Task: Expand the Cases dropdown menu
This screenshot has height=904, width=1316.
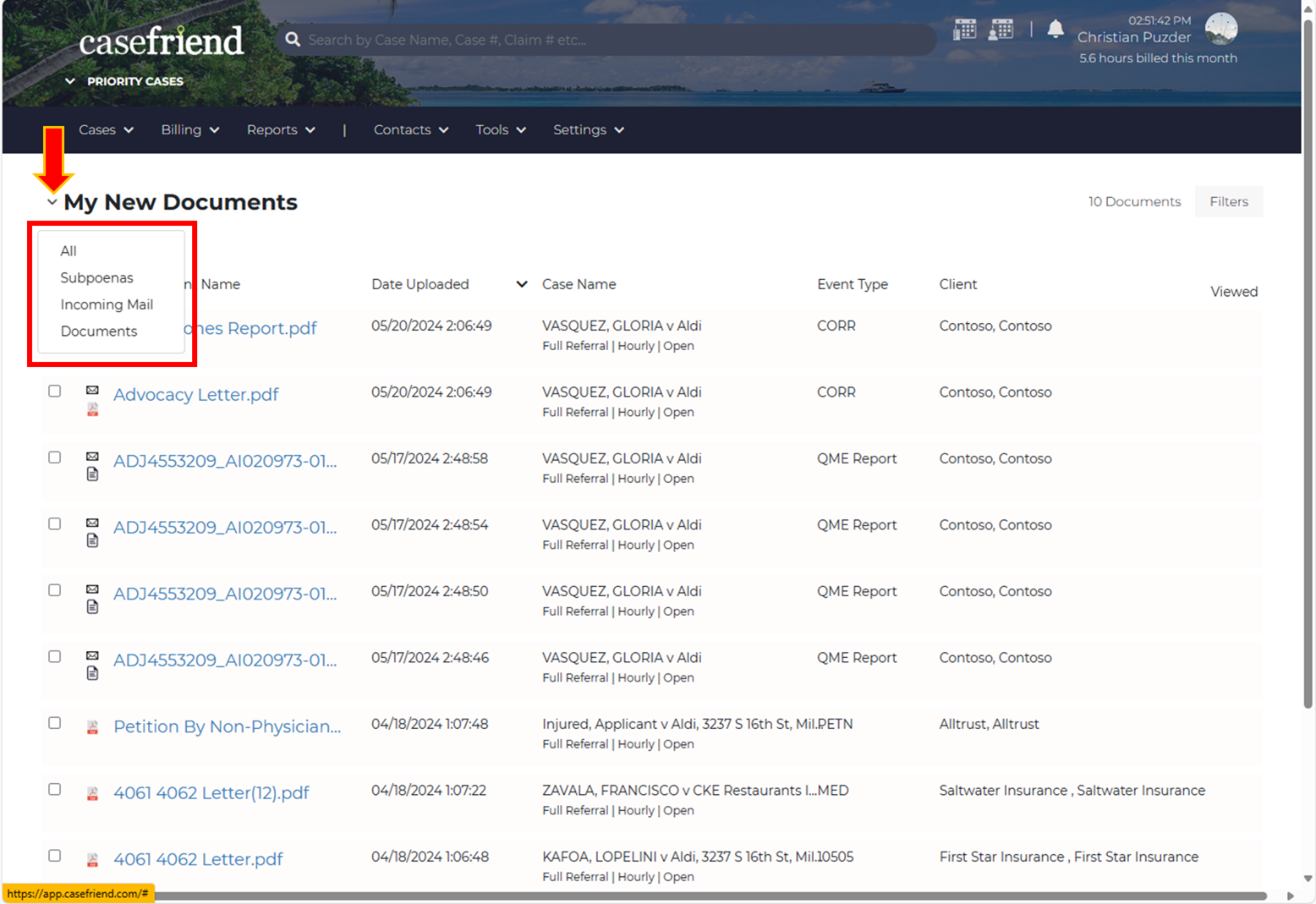Action: (x=106, y=129)
